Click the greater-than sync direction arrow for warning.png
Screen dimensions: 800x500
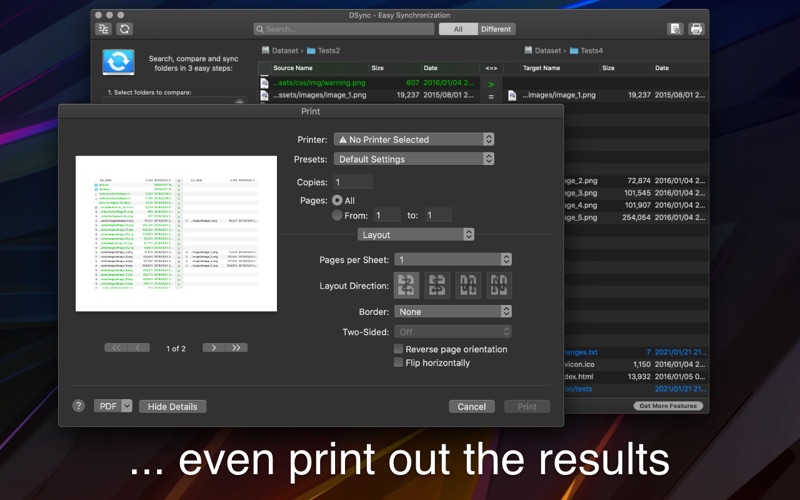(491, 84)
